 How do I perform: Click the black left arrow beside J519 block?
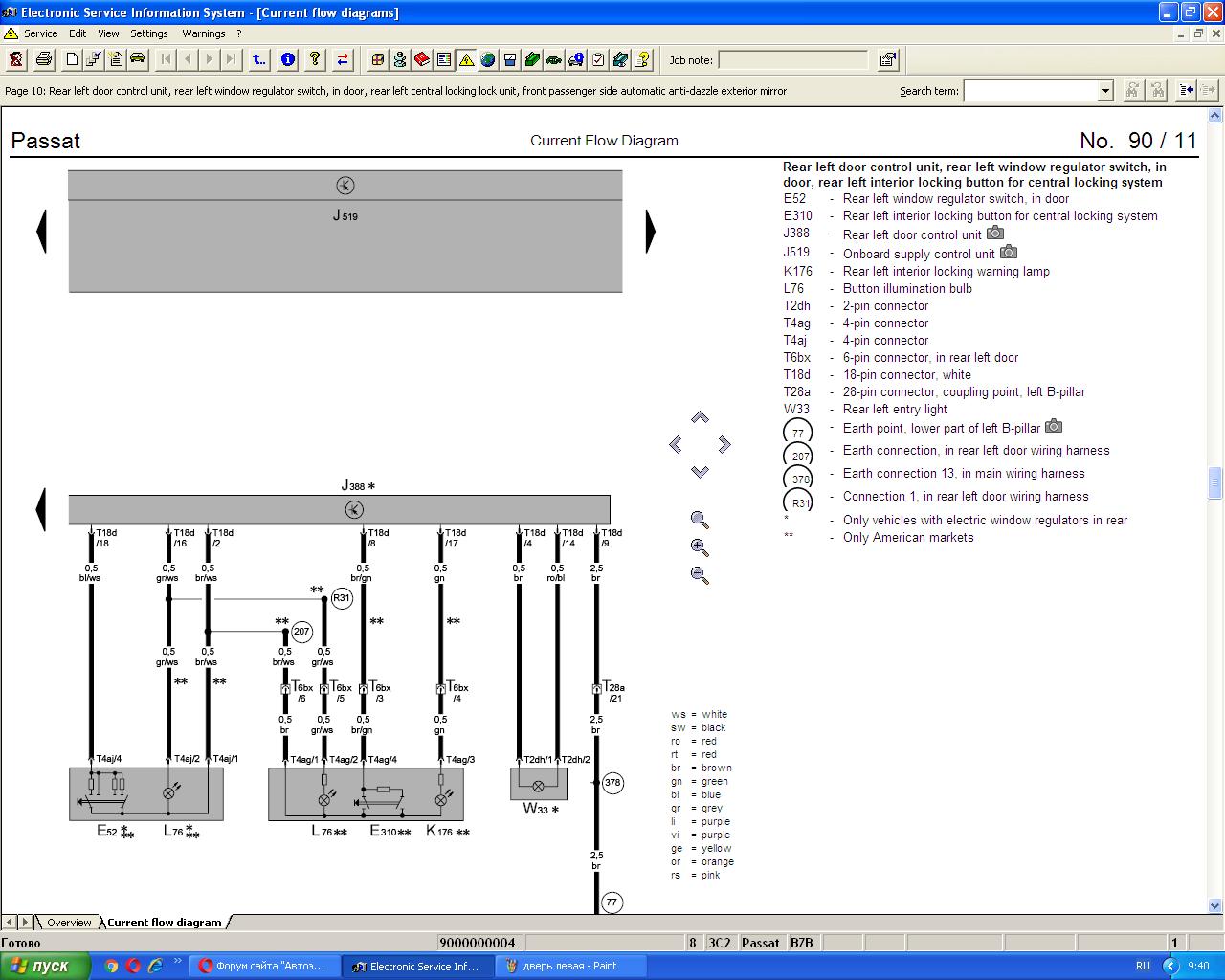(x=41, y=231)
